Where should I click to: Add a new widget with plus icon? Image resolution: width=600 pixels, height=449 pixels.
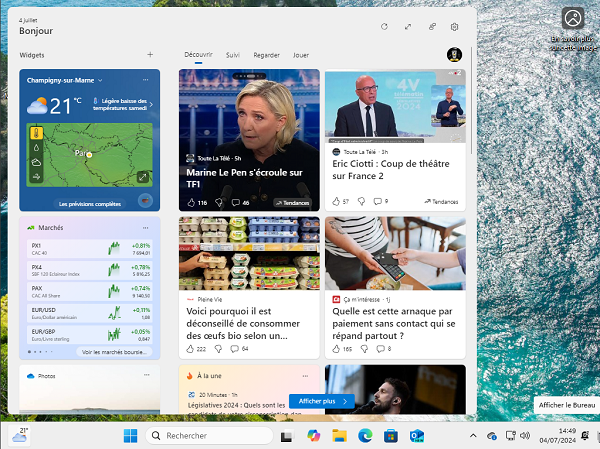150,55
